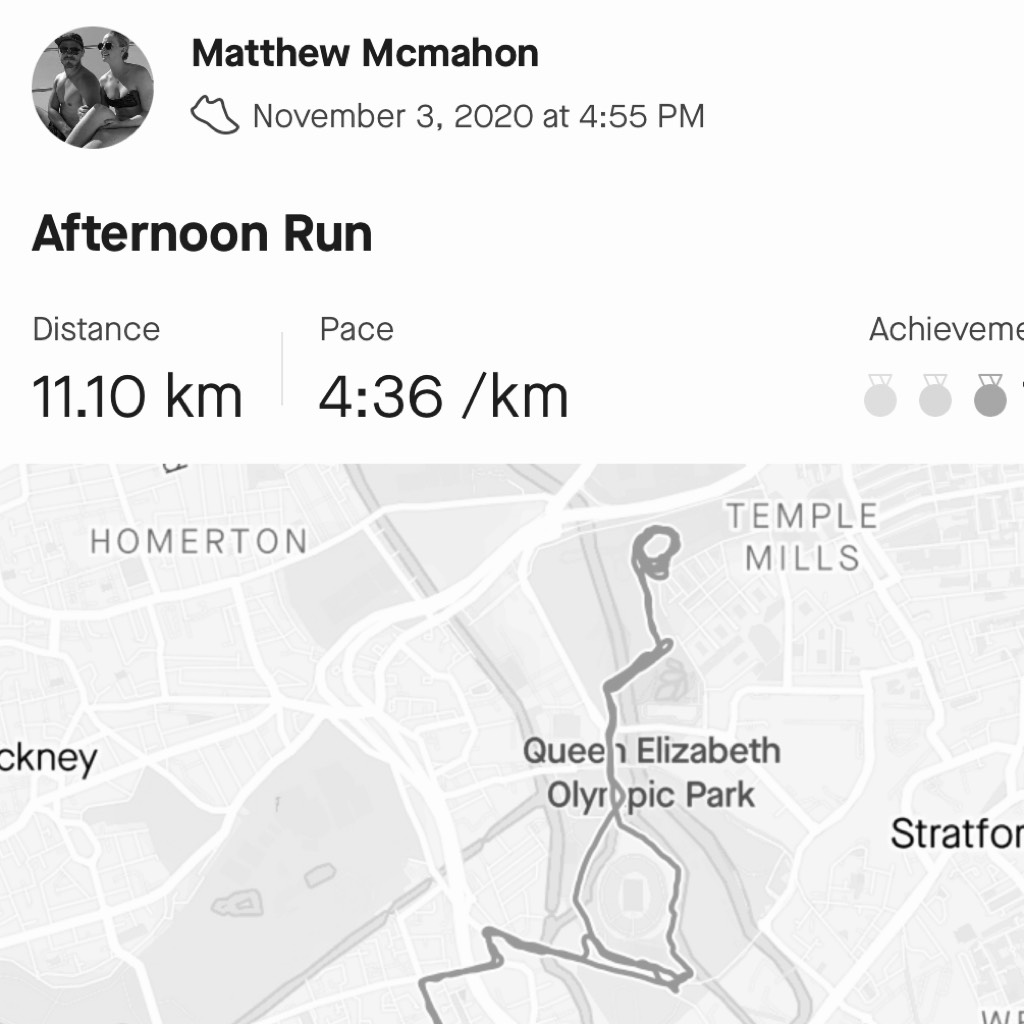Click the Matthew Mcmahon name link

click(365, 53)
